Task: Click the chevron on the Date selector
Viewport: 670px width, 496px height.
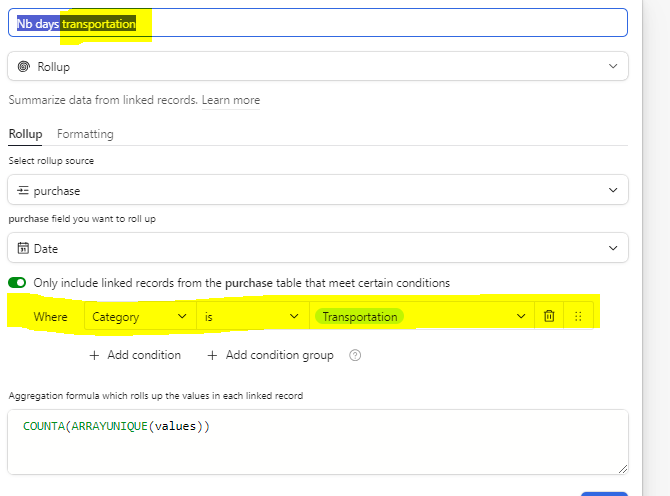Action: click(613, 248)
